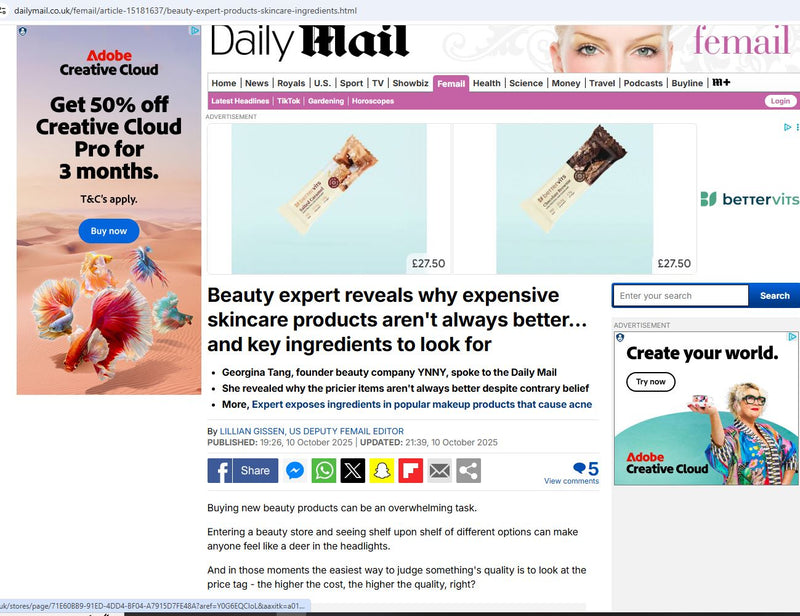Share the article via Snapchat icon
The image size is (800, 616).
[x=382, y=471]
